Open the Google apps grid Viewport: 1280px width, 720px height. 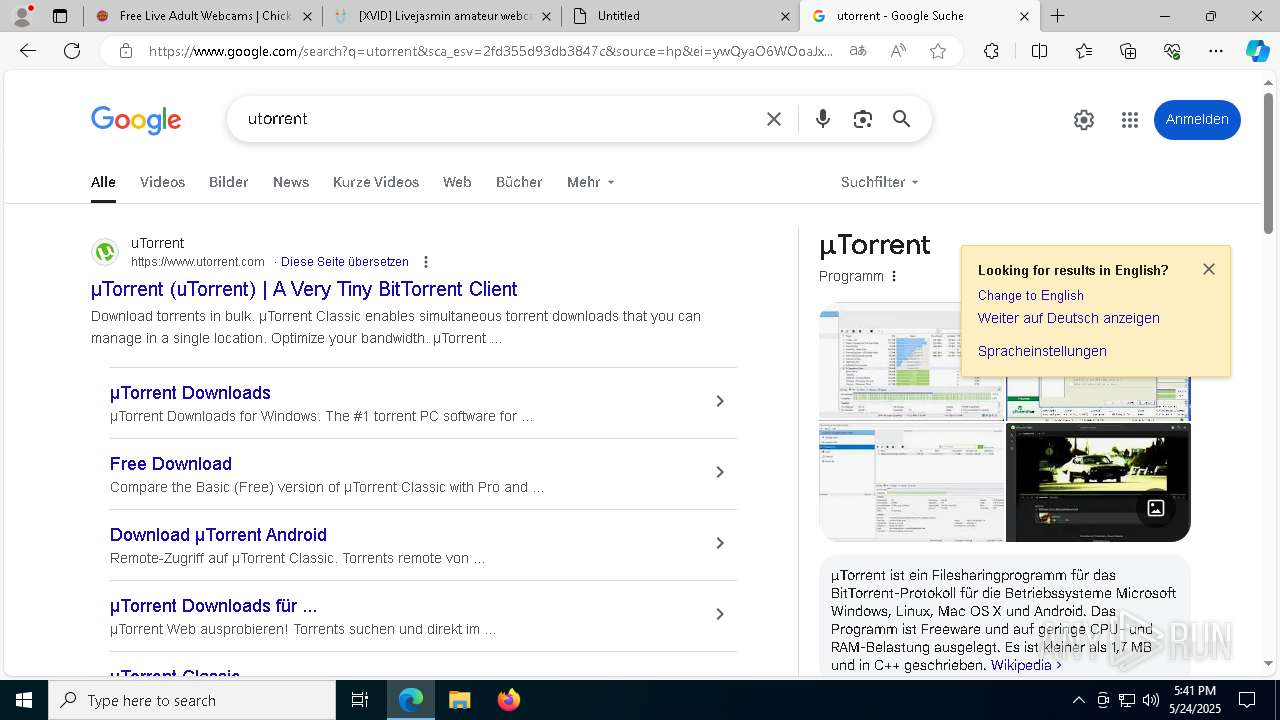coord(1130,120)
